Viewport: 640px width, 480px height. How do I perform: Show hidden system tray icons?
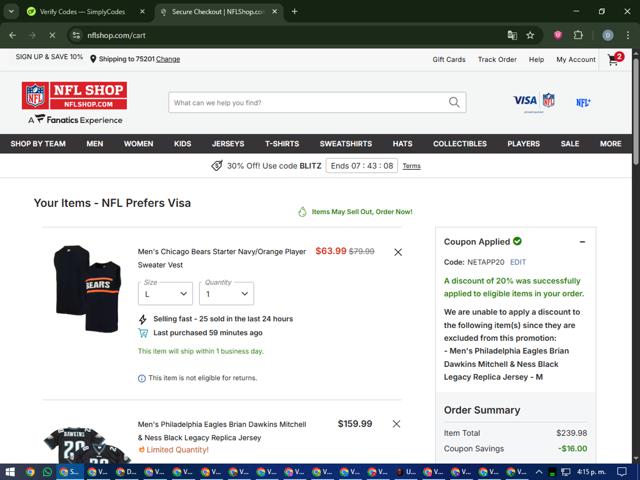(539, 472)
